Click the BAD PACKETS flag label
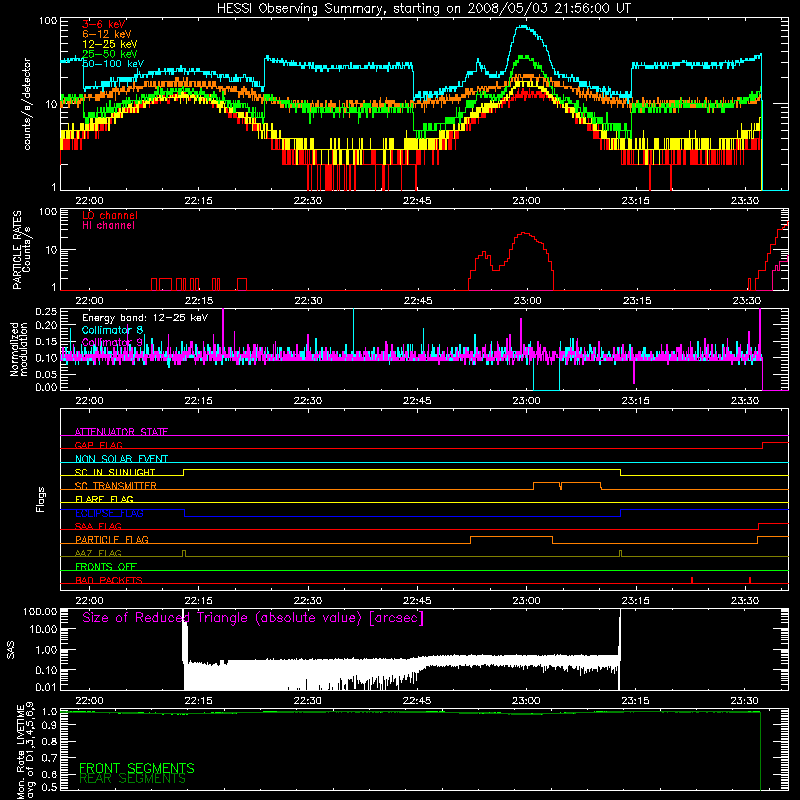Screen dimensions: 800x800 [x=109, y=580]
